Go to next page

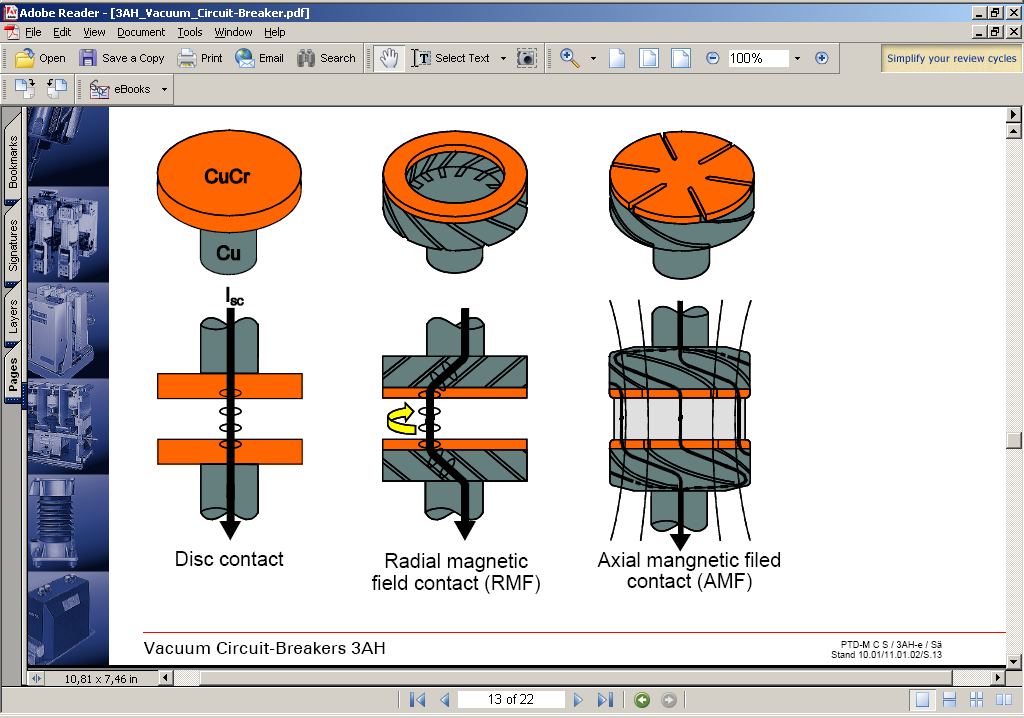(577, 700)
